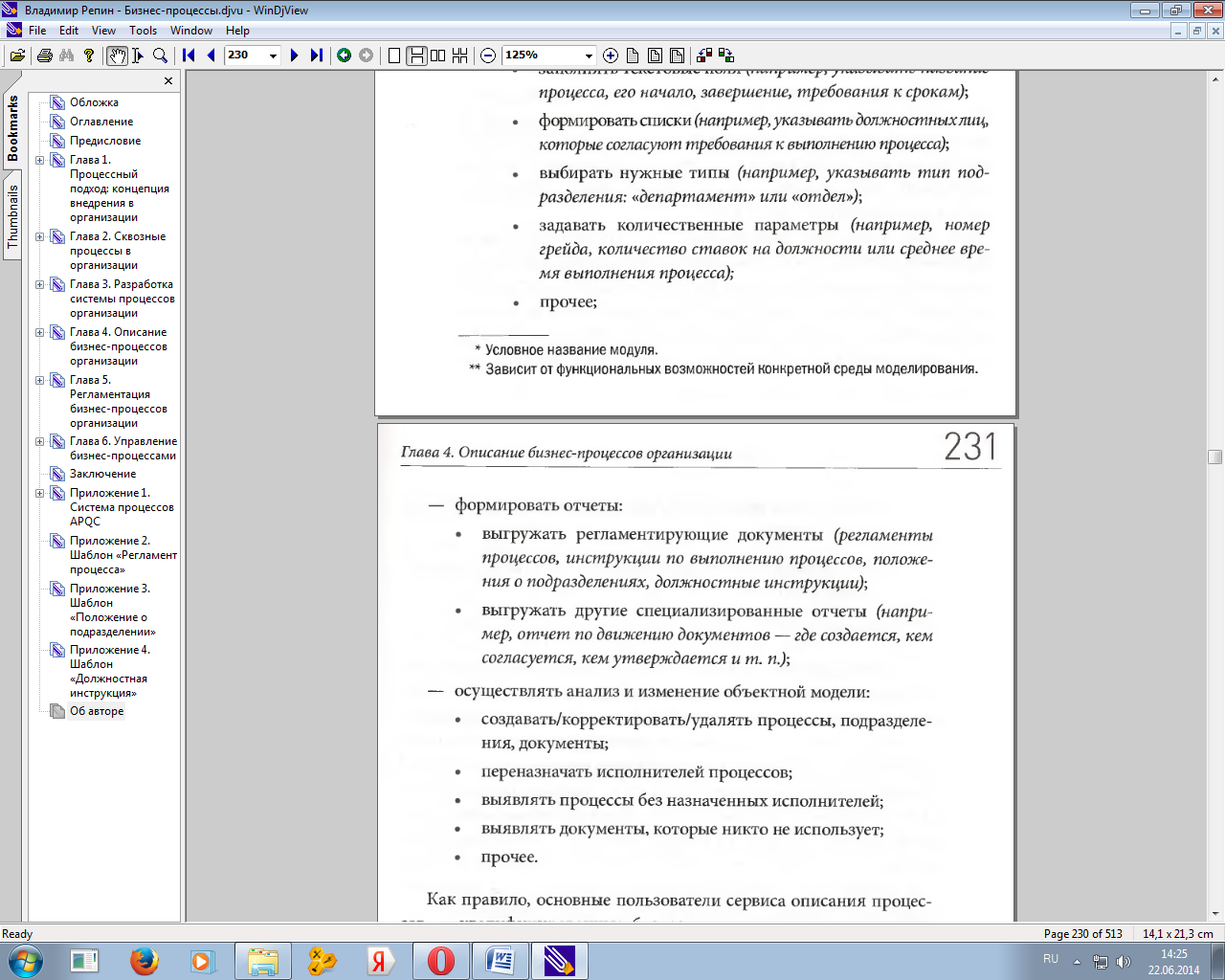
Task: Open the Windows Start button
Action: pos(25,961)
